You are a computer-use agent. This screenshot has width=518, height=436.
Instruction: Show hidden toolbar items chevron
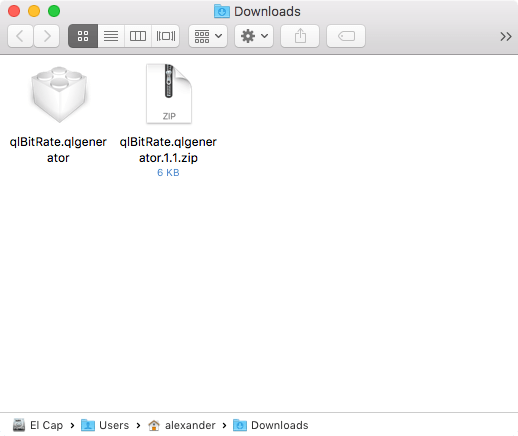tap(506, 36)
